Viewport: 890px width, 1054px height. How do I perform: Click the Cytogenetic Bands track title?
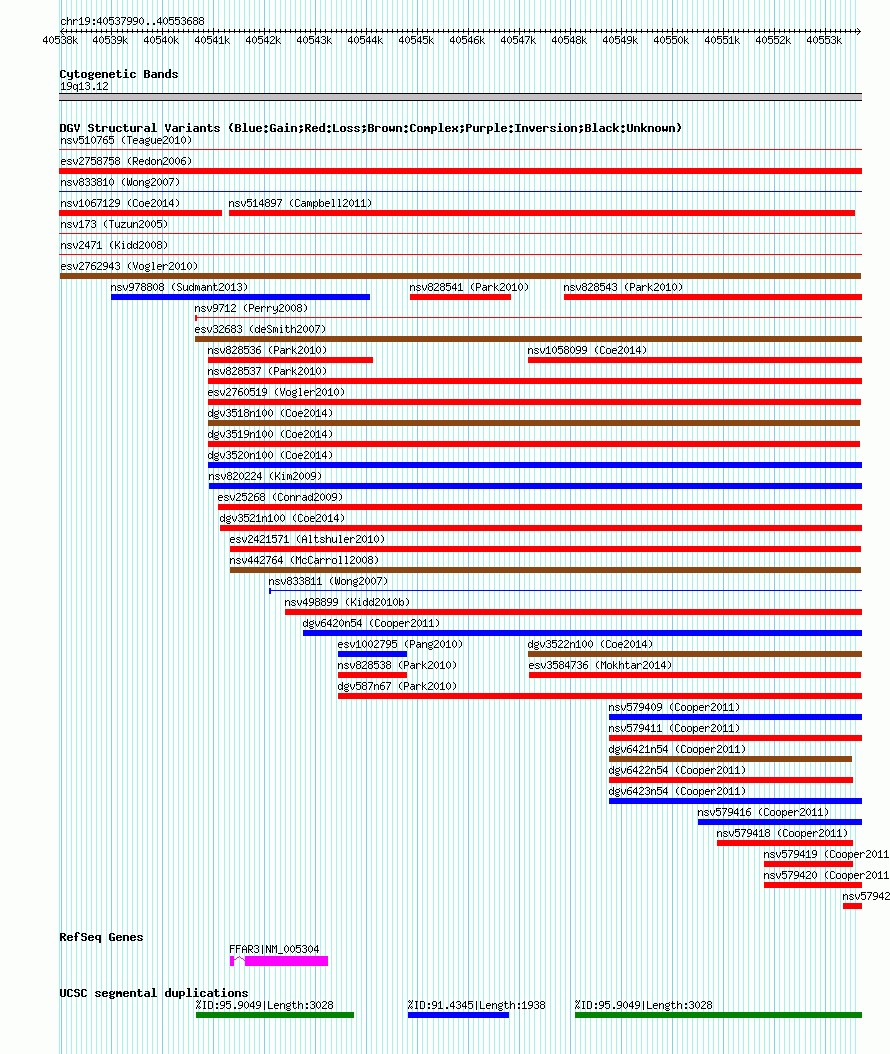pyautogui.click(x=119, y=74)
